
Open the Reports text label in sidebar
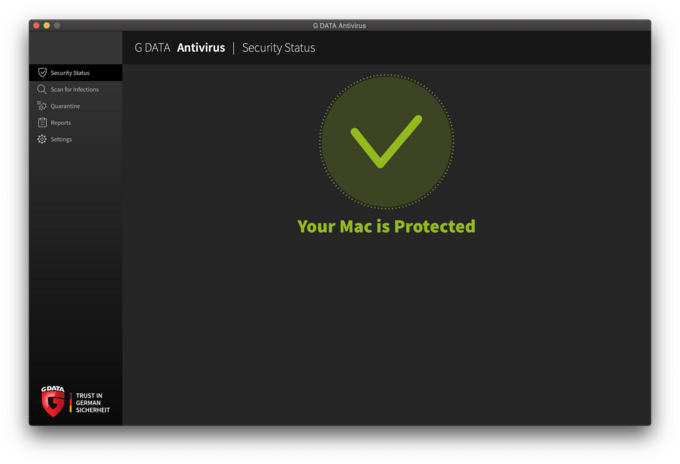click(x=61, y=122)
